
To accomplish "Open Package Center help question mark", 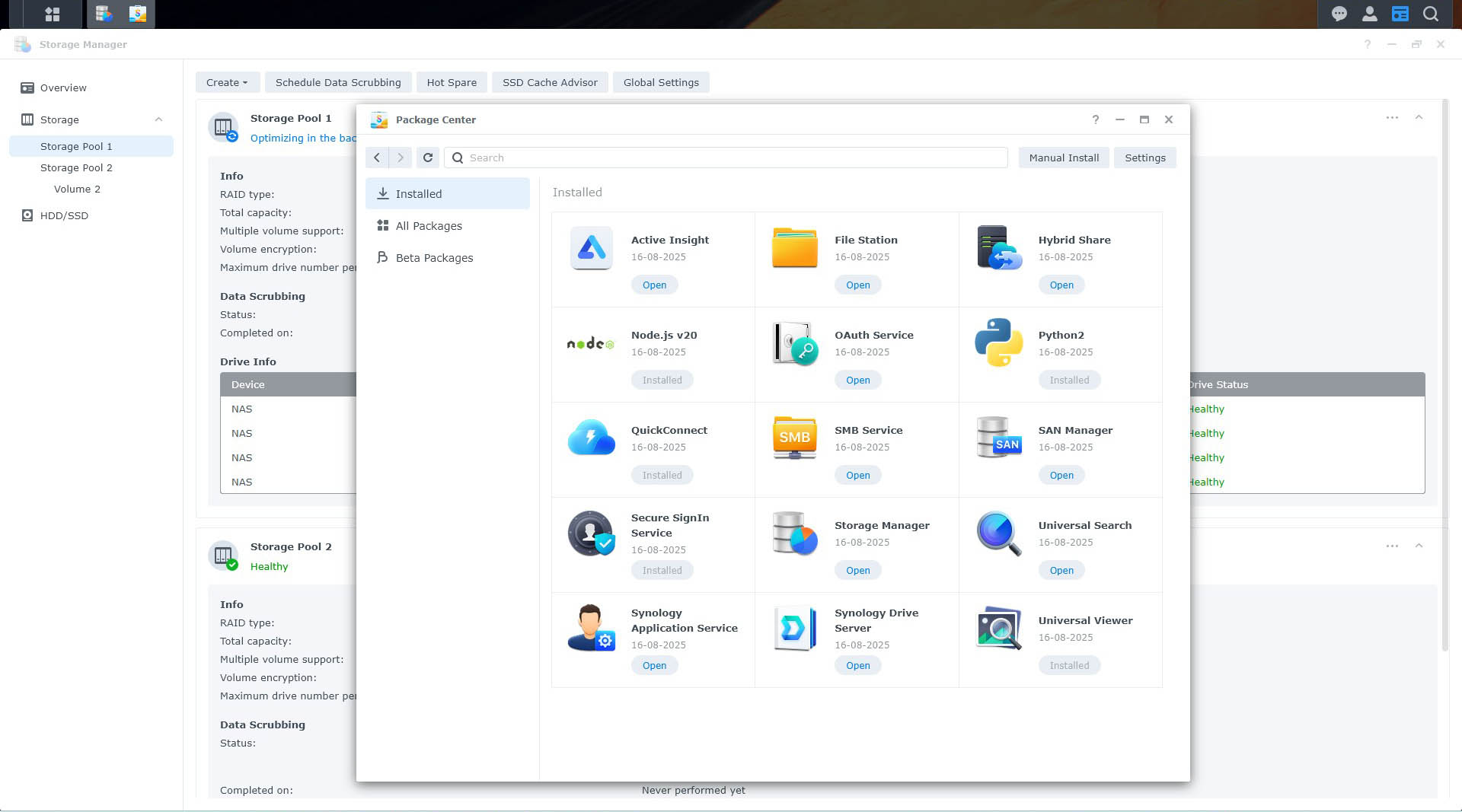I will click(x=1095, y=119).
